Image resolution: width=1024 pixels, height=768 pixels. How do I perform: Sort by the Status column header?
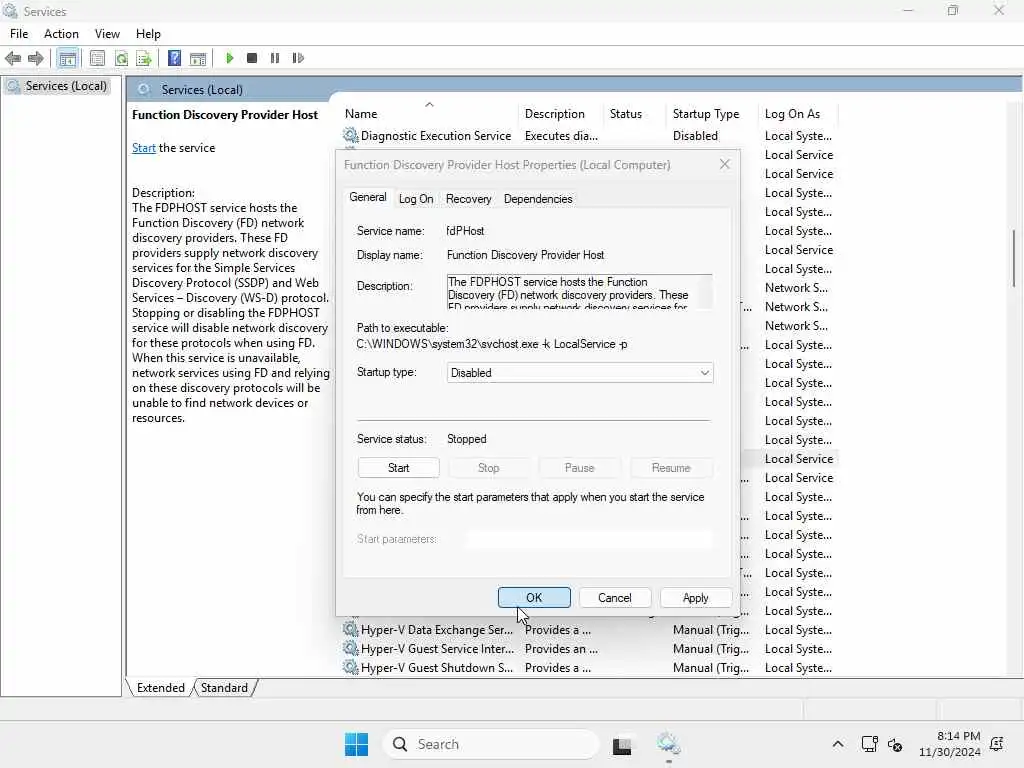626,114
